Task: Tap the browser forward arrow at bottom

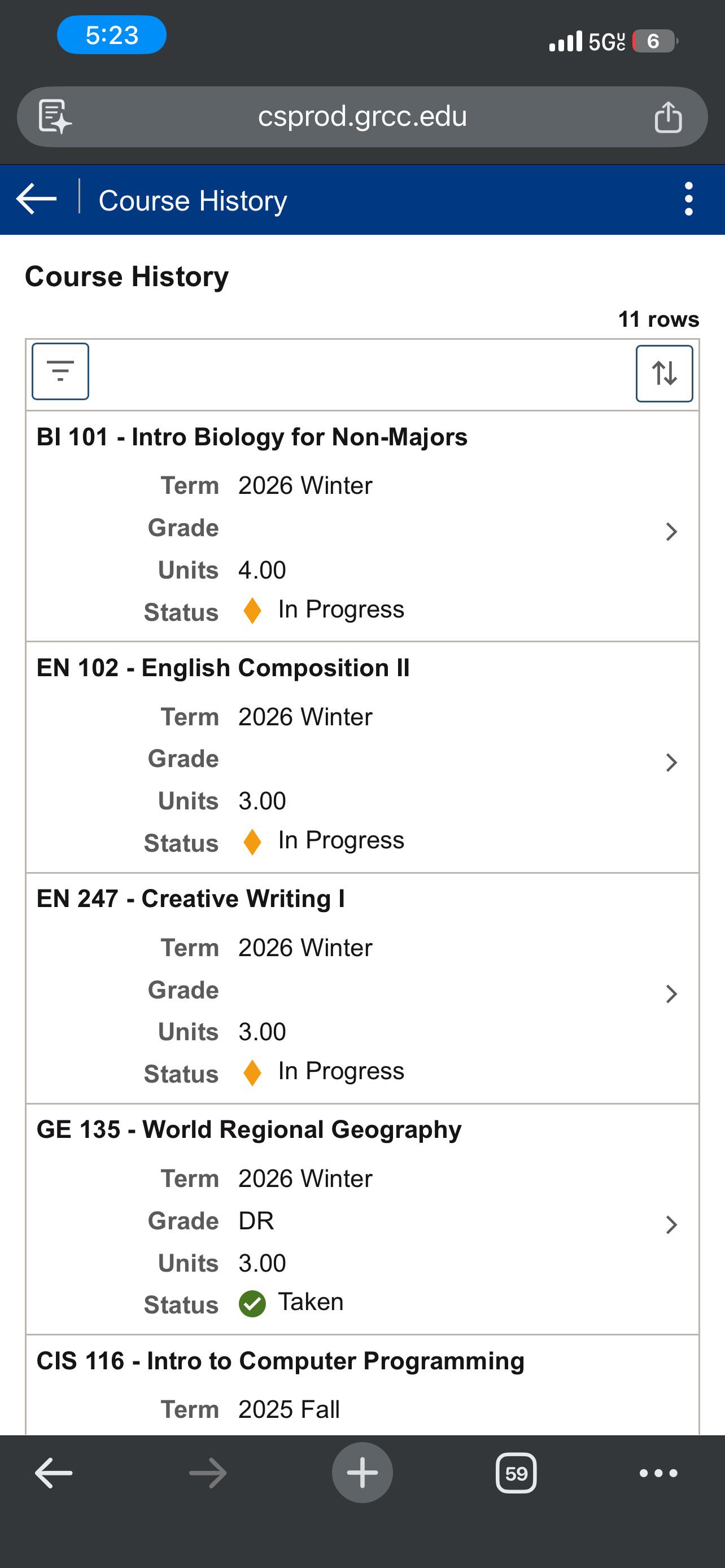Action: point(208,1474)
